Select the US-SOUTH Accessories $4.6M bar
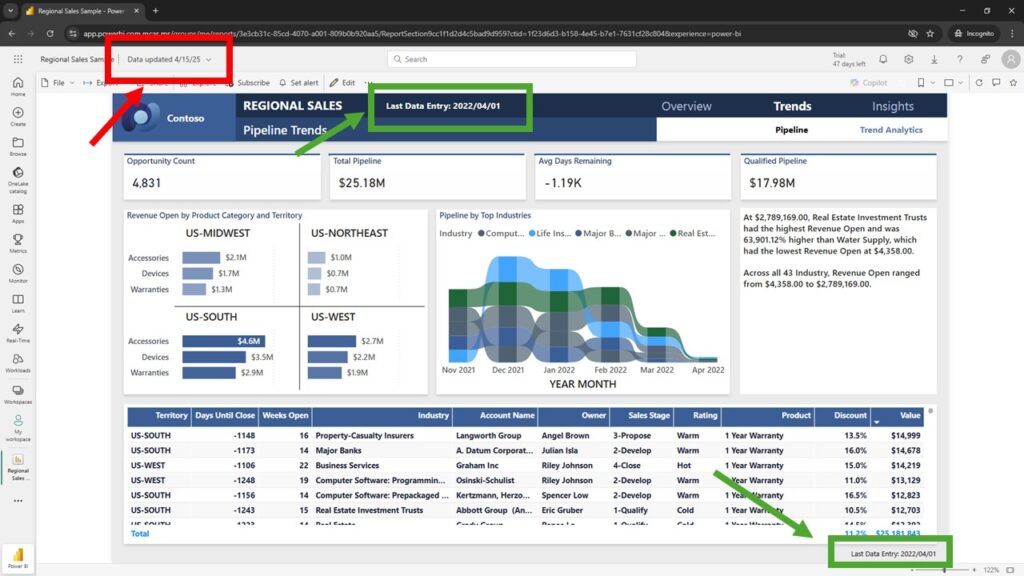This screenshot has width=1024, height=576. click(x=223, y=341)
